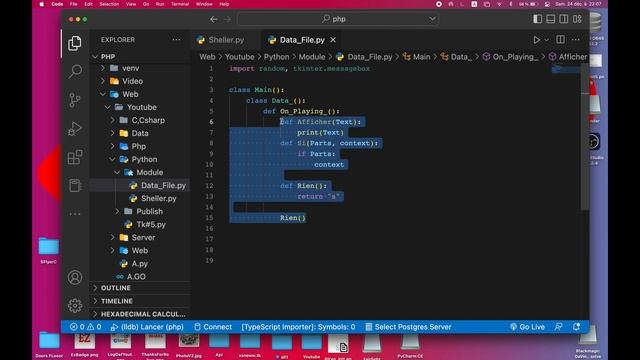Go forward with the navigation arrow

click(x=227, y=19)
